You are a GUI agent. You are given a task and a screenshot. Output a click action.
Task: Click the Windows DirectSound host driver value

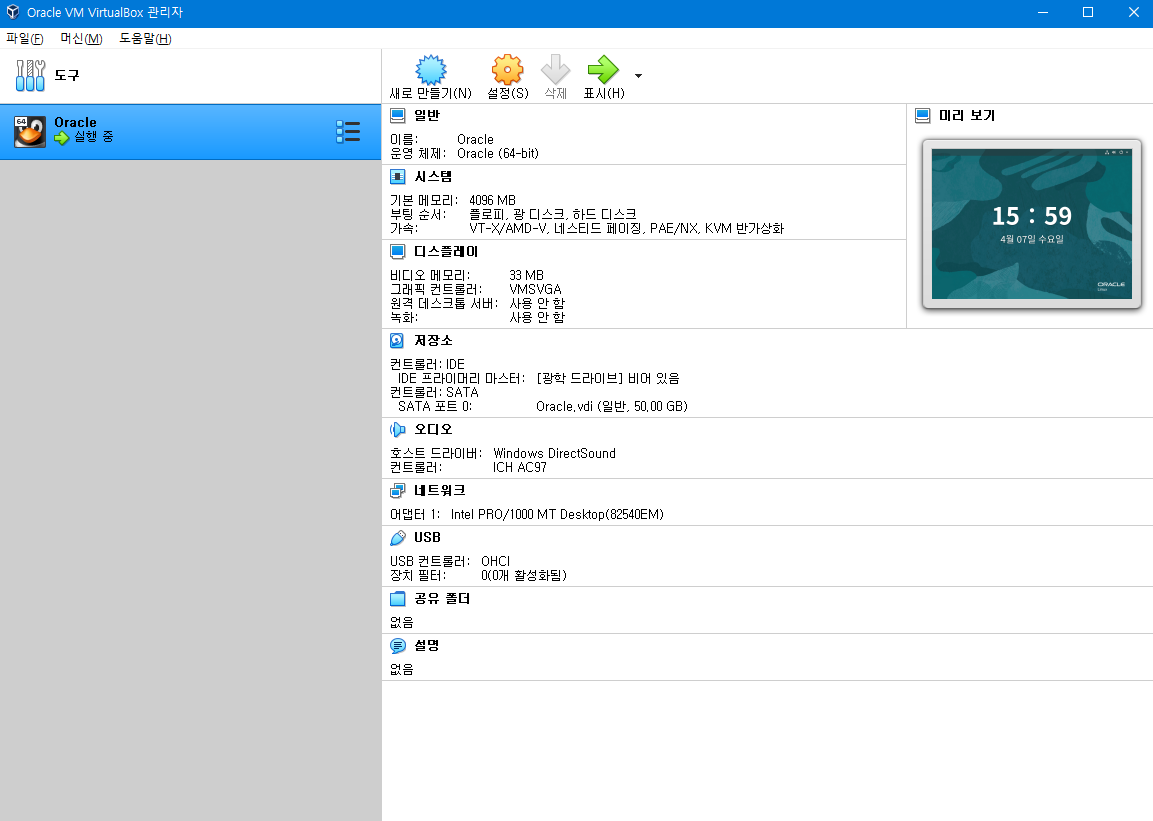pos(554,453)
